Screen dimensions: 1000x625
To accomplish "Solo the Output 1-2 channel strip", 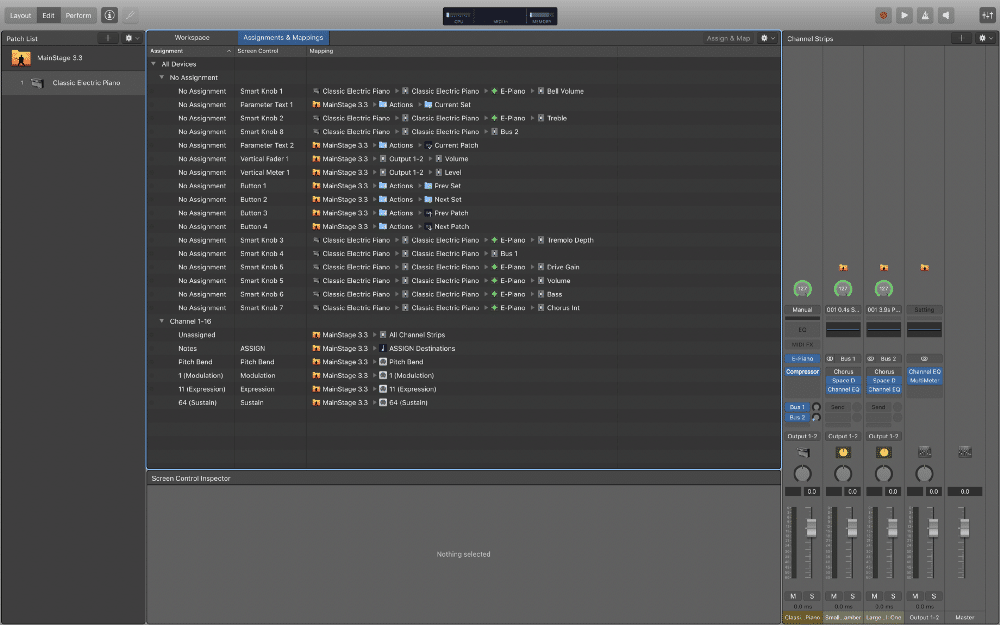I will [934, 596].
